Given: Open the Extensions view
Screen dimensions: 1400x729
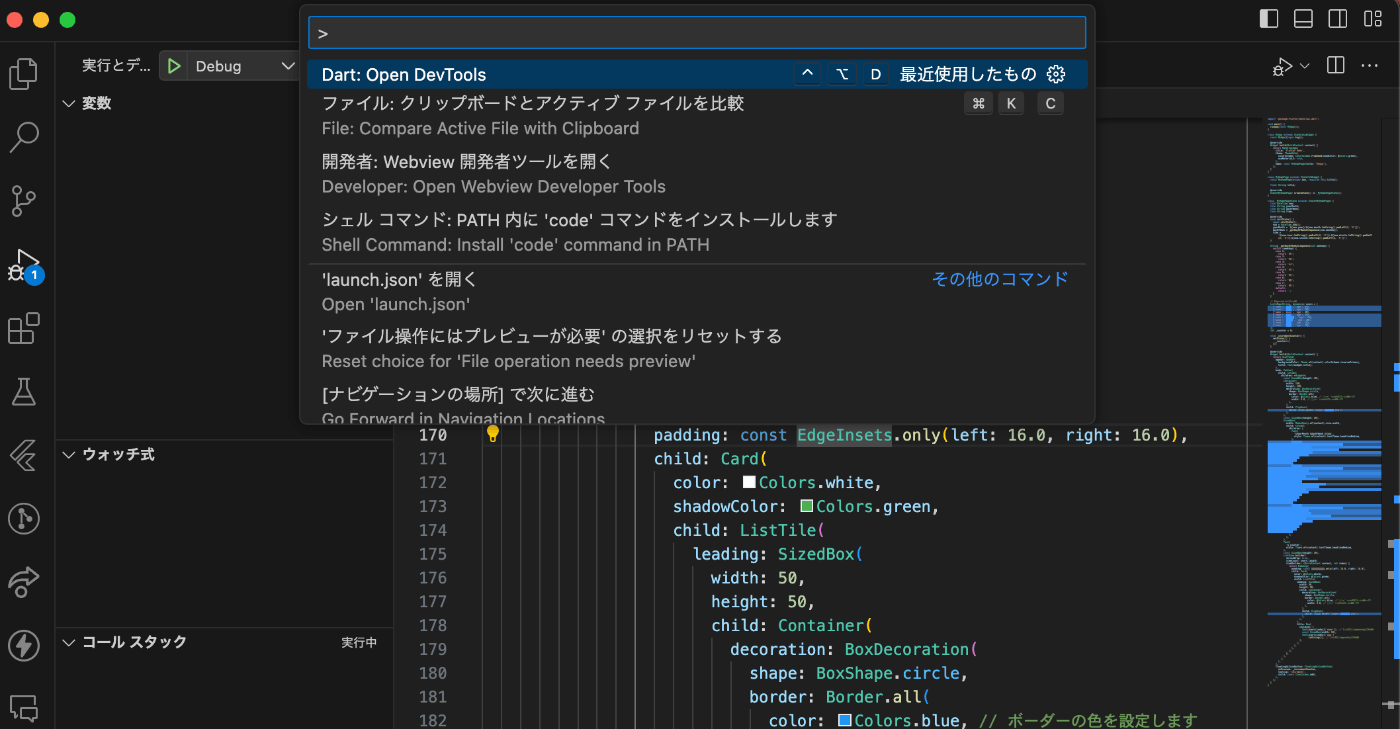Looking at the screenshot, I should point(24,328).
